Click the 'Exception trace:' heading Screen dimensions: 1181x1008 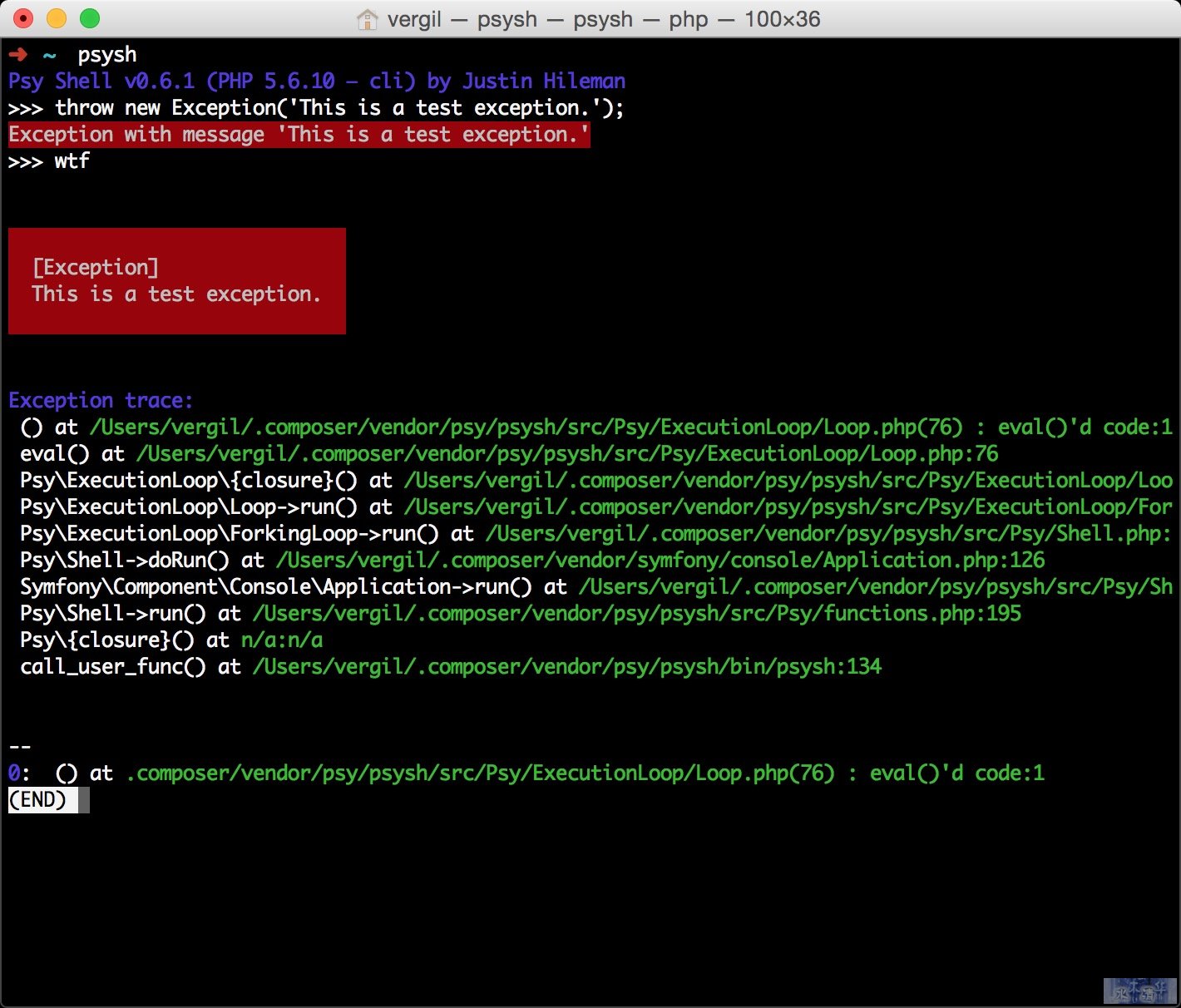pyautogui.click(x=101, y=401)
